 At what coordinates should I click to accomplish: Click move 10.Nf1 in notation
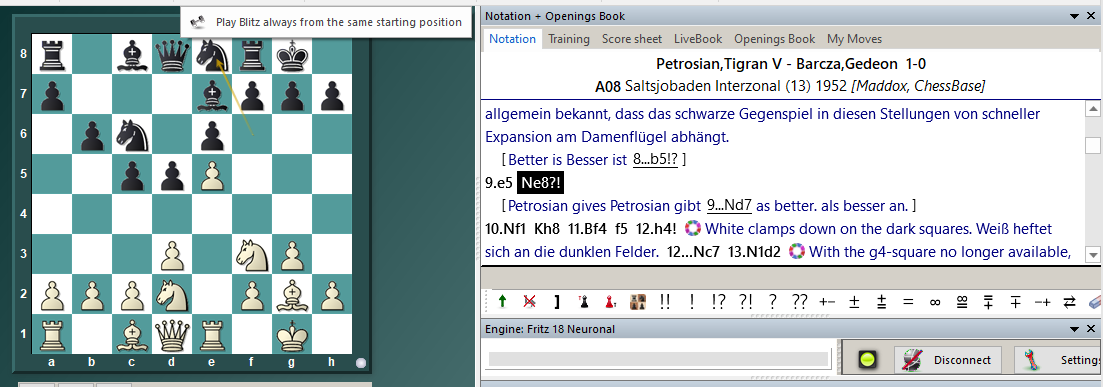click(x=505, y=229)
